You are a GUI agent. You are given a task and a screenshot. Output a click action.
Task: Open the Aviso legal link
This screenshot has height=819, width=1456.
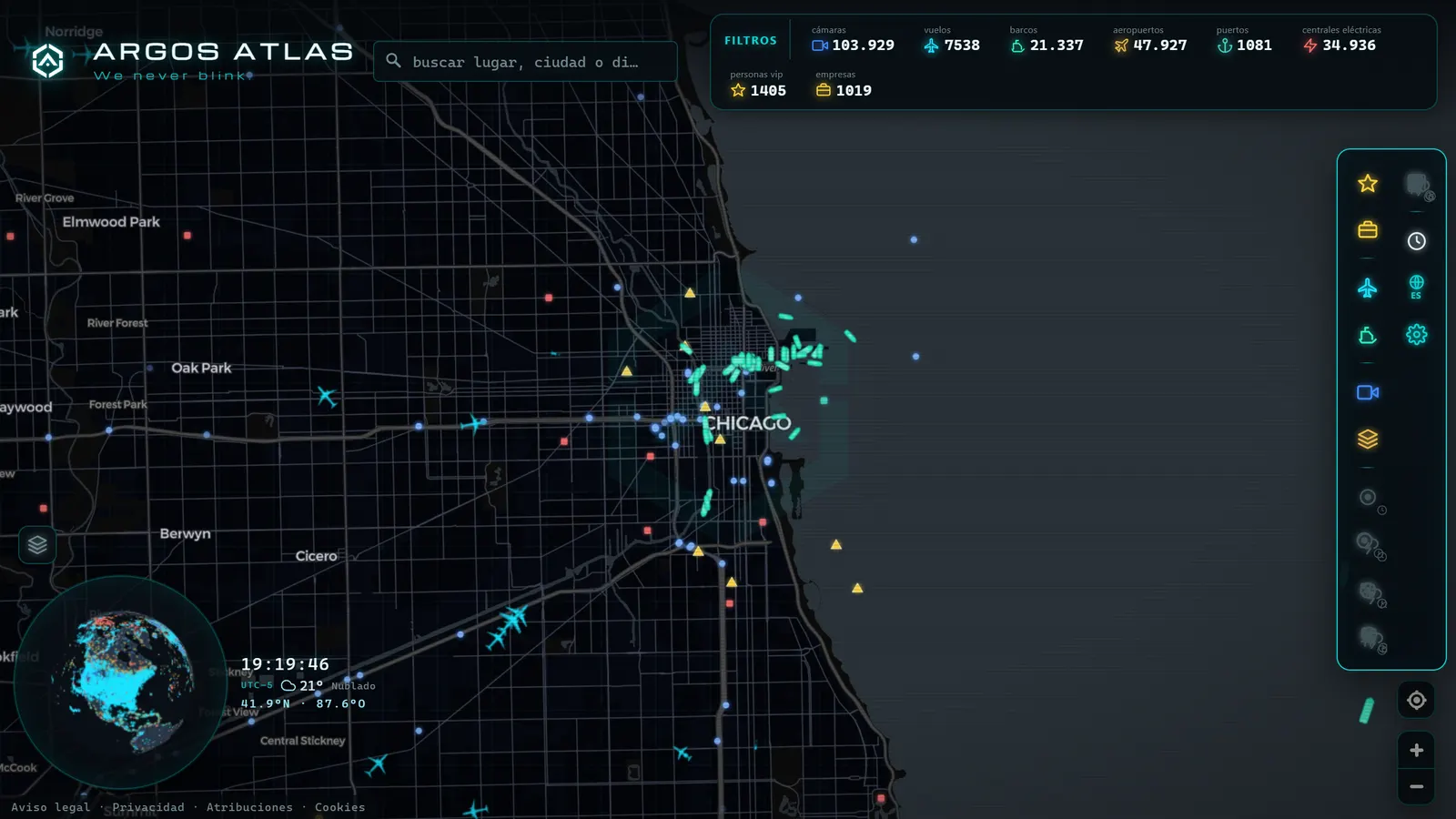(x=51, y=807)
